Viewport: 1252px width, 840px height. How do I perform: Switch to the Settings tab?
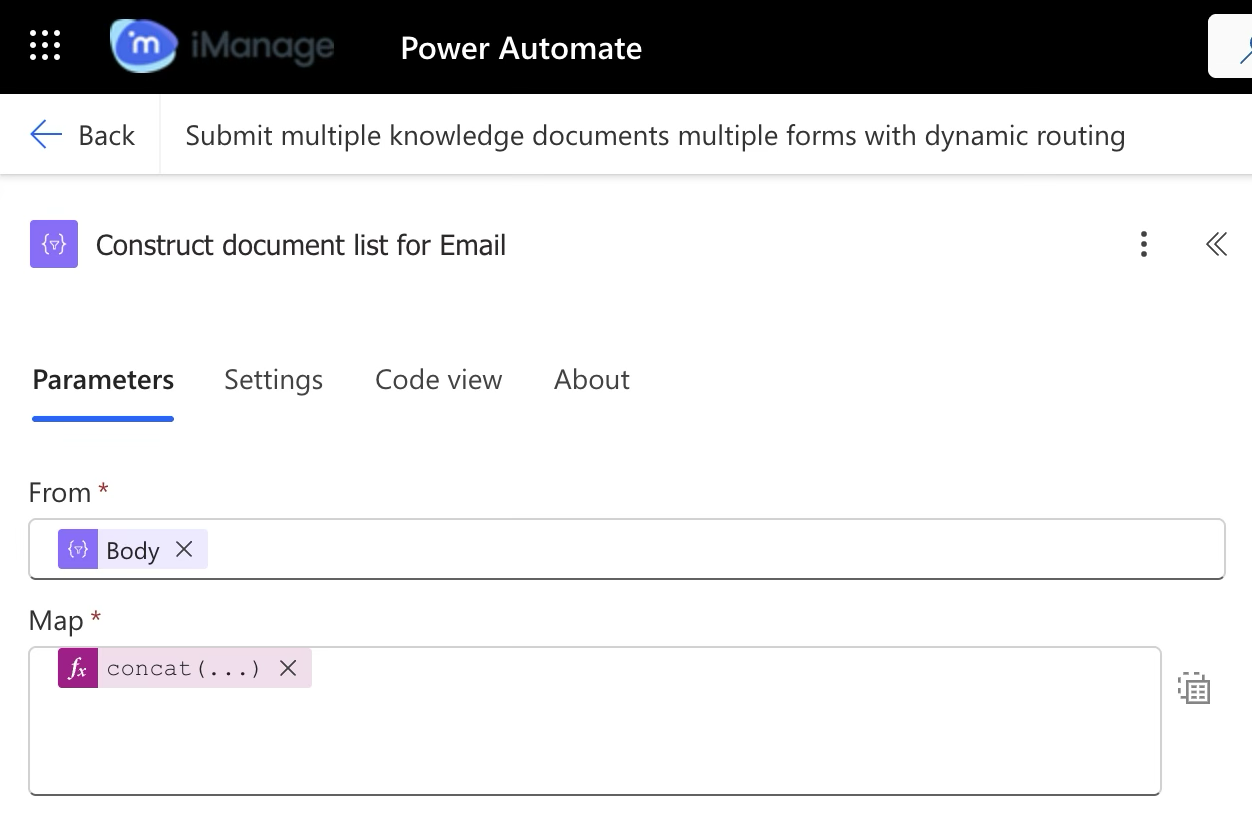click(273, 380)
